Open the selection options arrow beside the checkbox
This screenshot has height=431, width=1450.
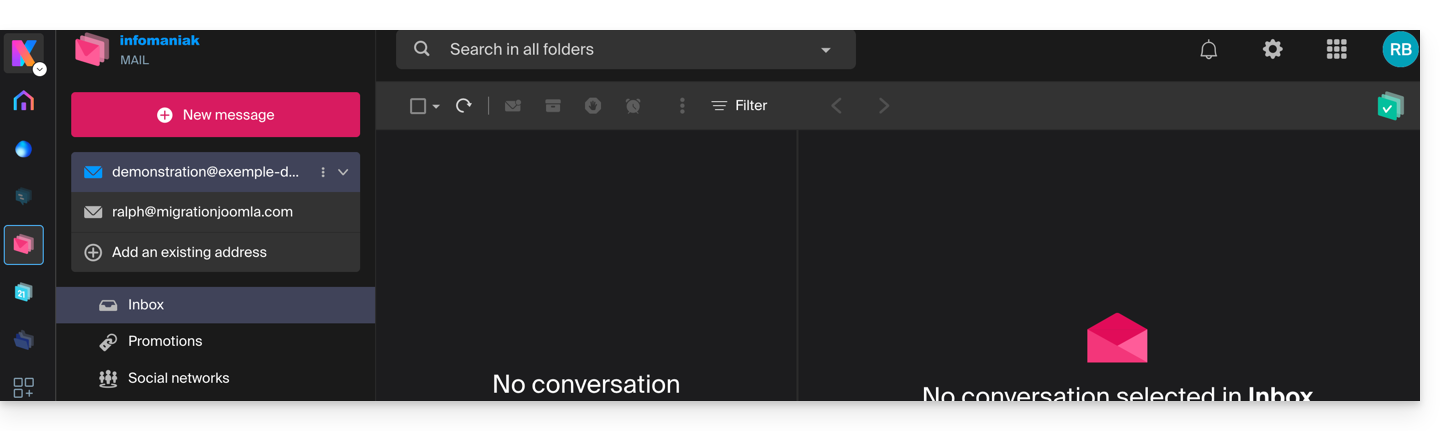coord(436,107)
